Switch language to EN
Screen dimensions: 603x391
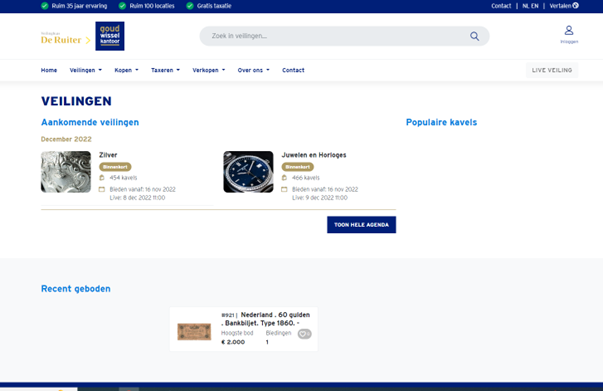(x=535, y=6)
